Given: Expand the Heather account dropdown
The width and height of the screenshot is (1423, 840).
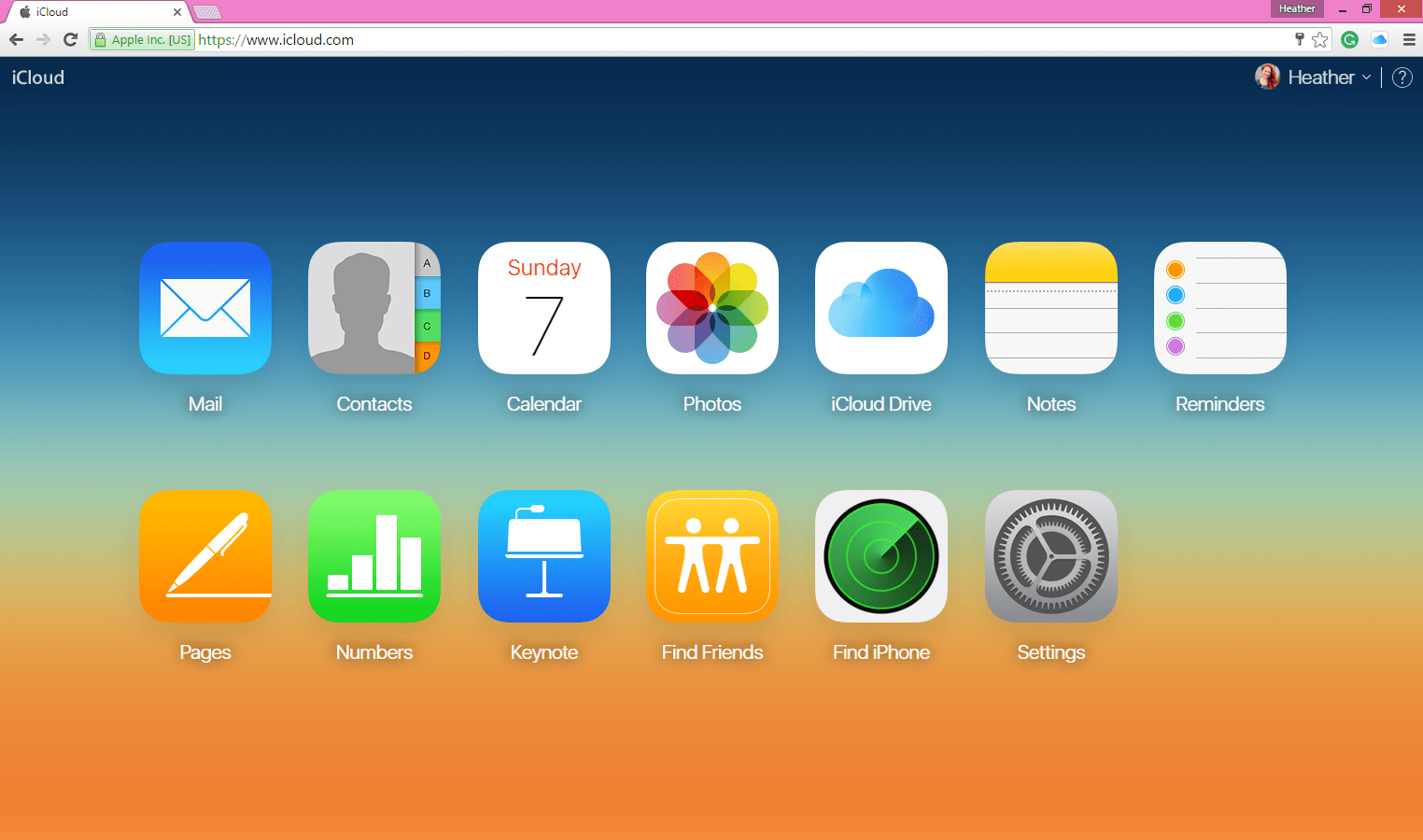Looking at the screenshot, I should point(1331,77).
